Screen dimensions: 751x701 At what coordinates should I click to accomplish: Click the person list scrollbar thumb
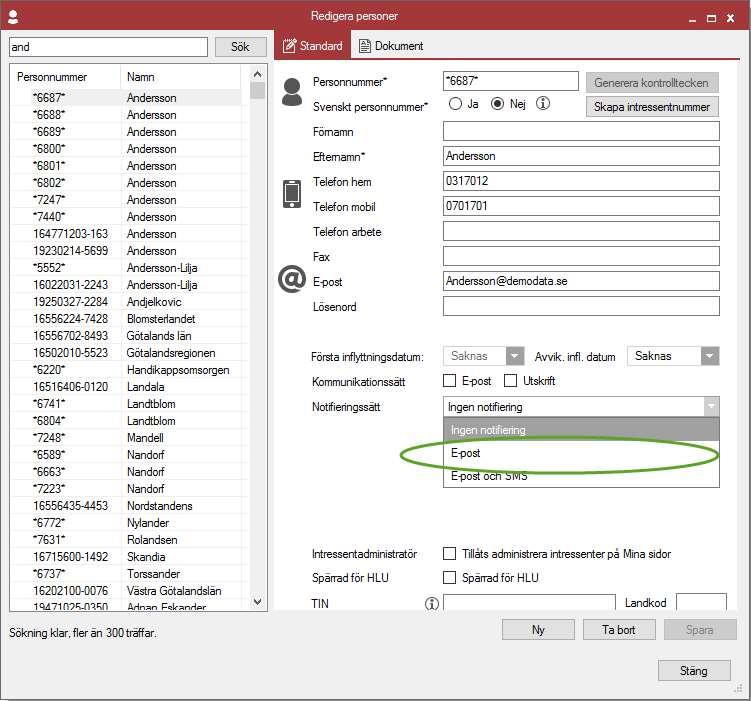(x=258, y=90)
